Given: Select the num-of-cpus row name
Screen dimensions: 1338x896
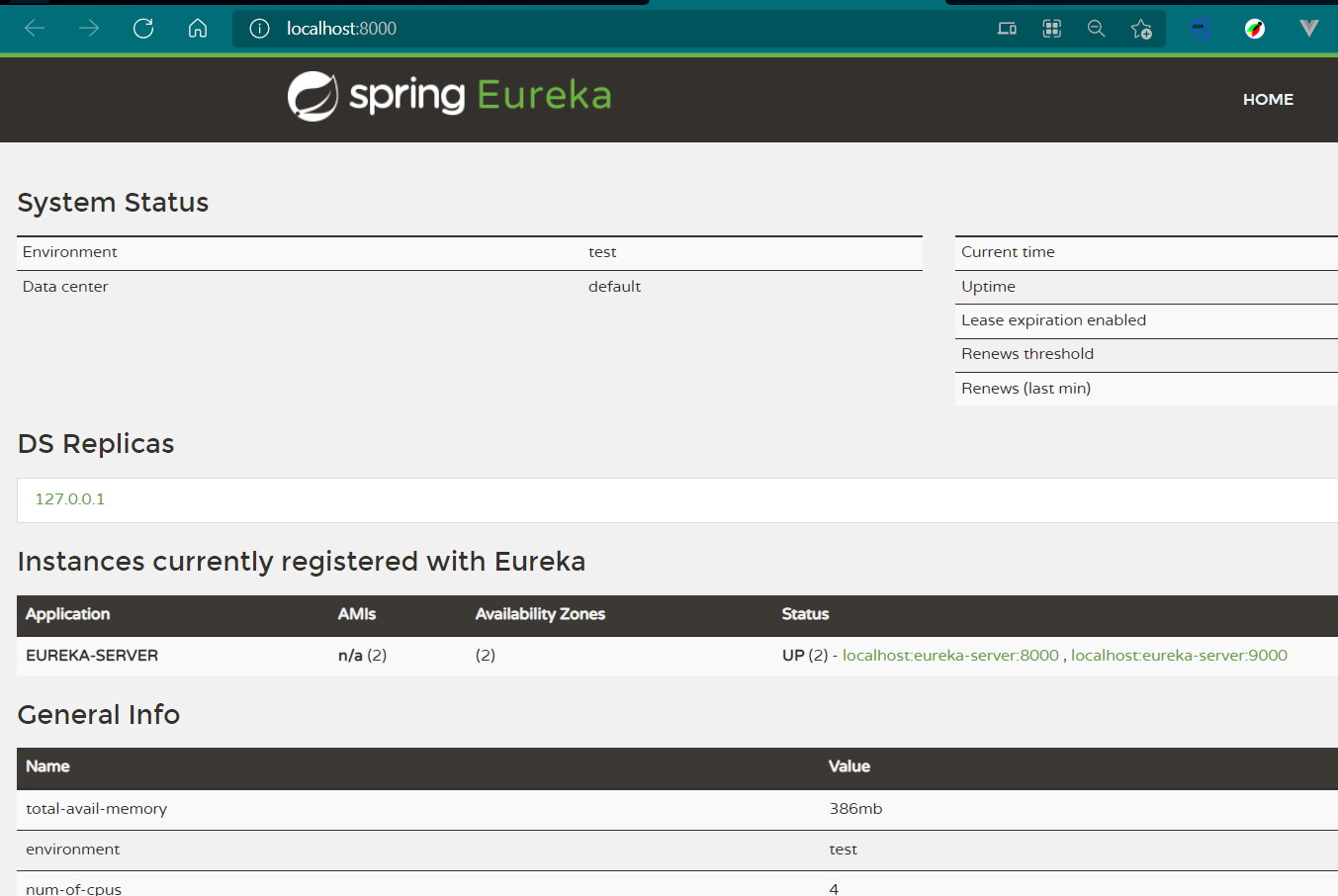Looking at the screenshot, I should (73, 888).
